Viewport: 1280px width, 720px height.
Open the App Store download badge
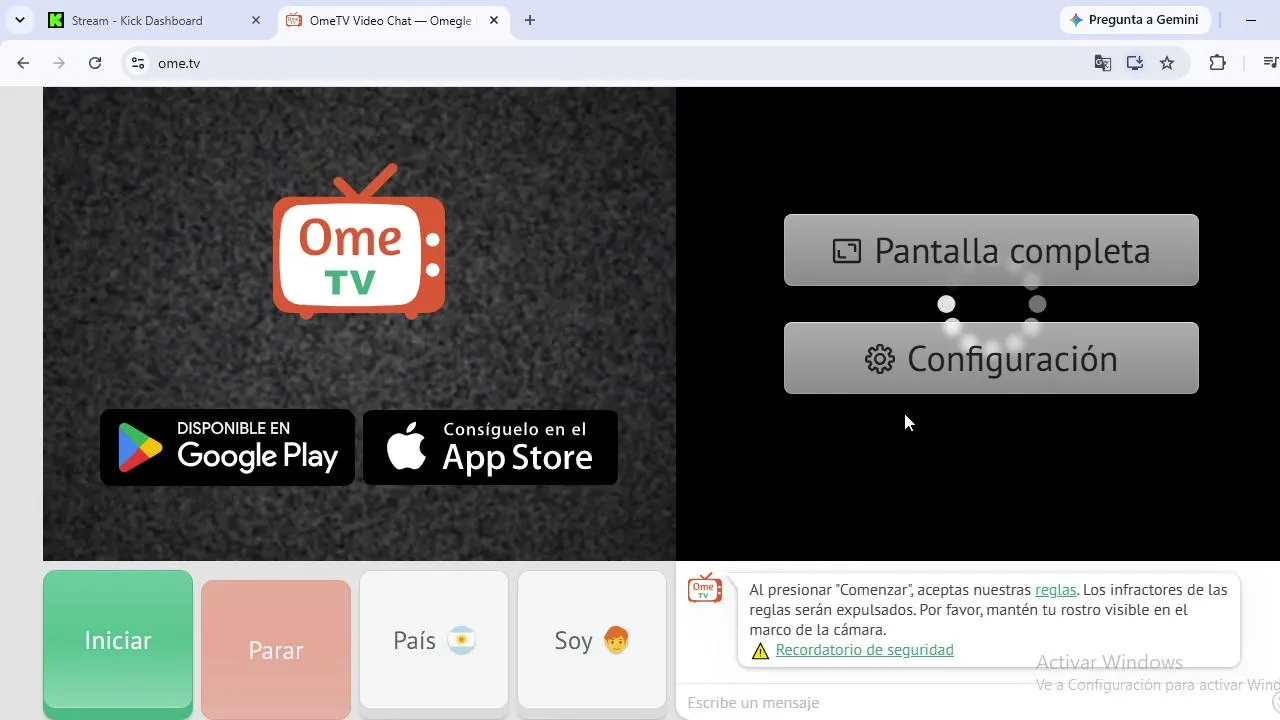coord(490,447)
